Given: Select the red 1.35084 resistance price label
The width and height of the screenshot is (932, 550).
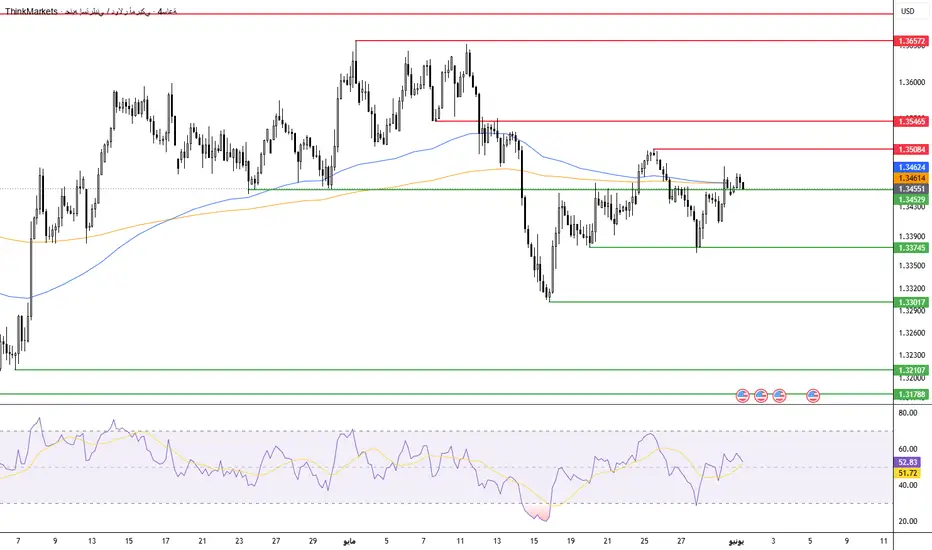Looking at the screenshot, I should click(x=911, y=149).
